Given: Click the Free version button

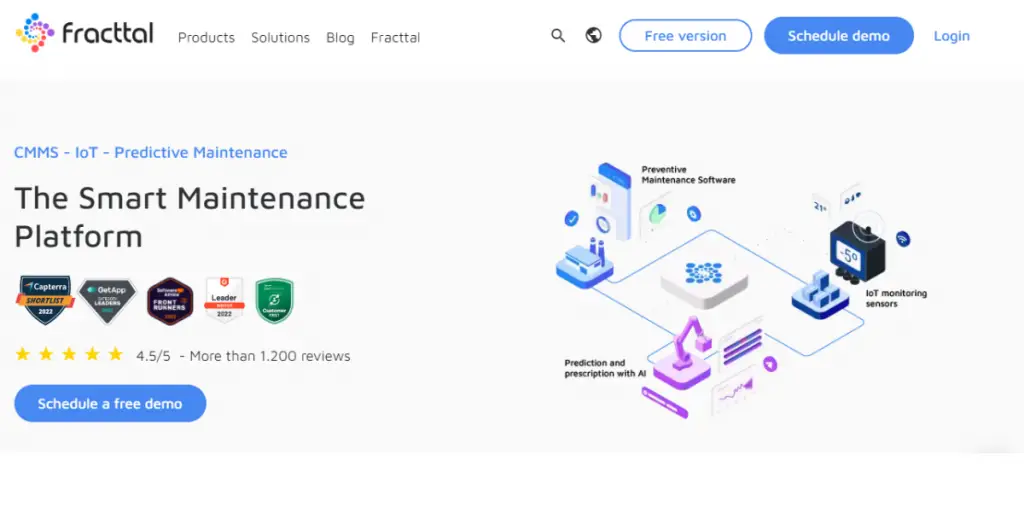Looking at the screenshot, I should click(685, 36).
